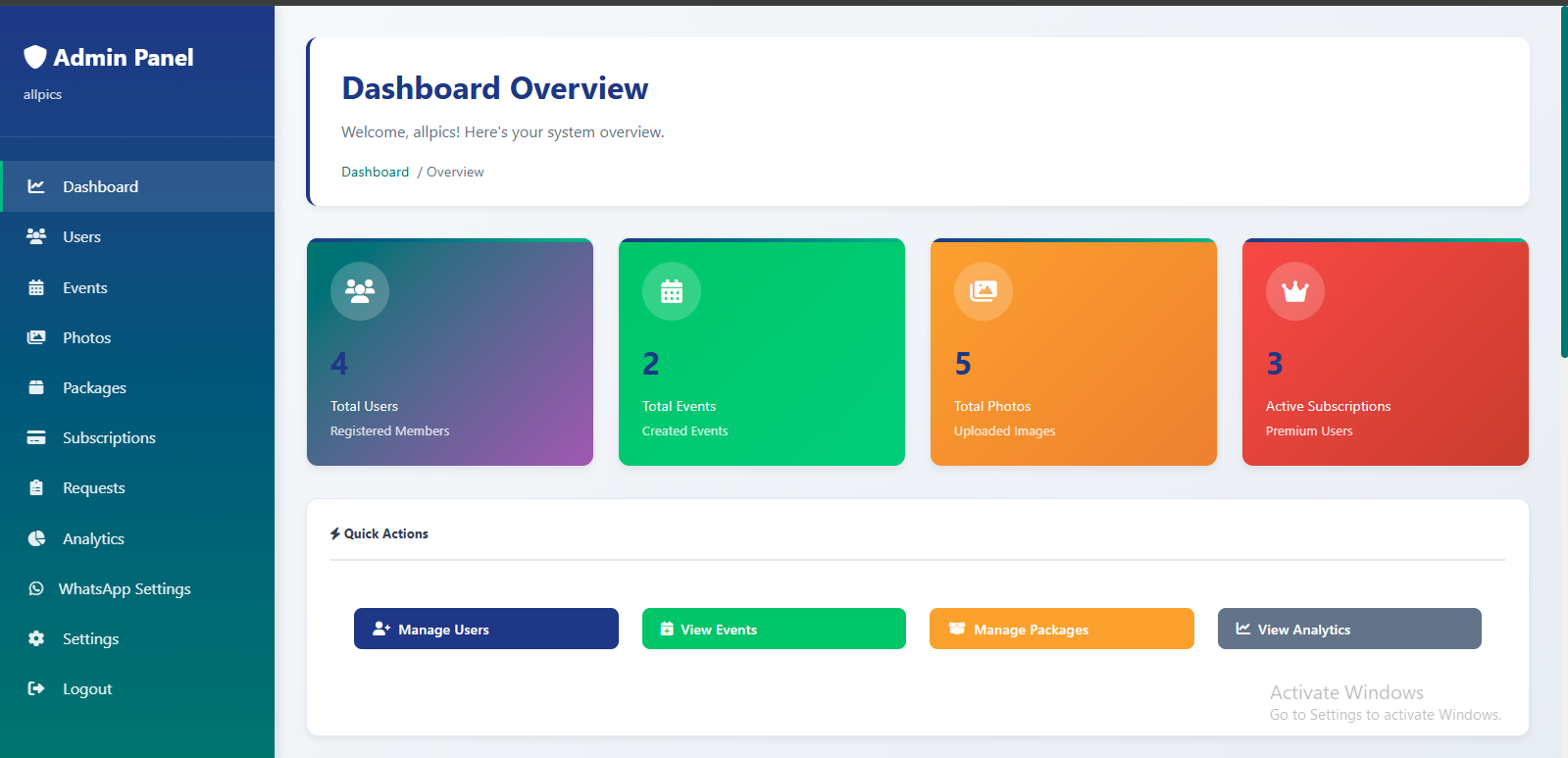
Task: Click the Dashboard breadcrumb link
Action: tap(375, 172)
